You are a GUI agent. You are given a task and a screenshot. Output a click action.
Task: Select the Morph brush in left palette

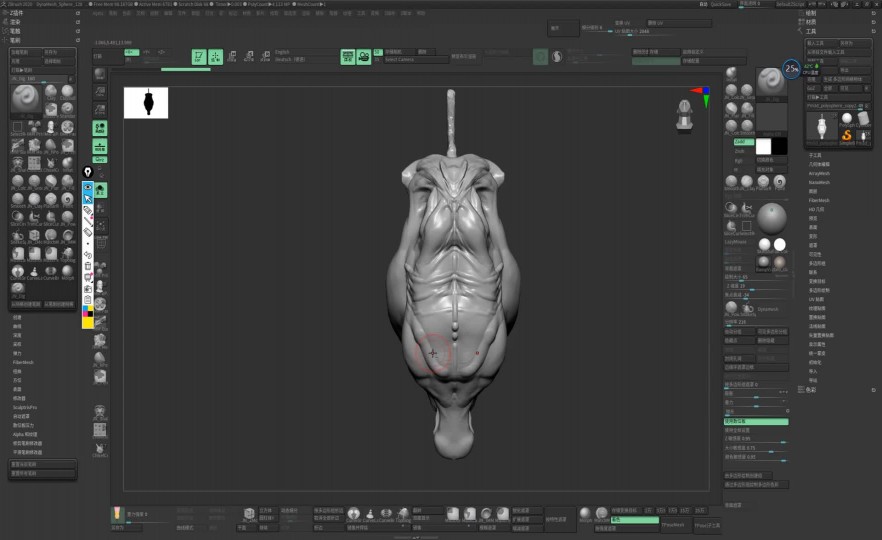68,272
